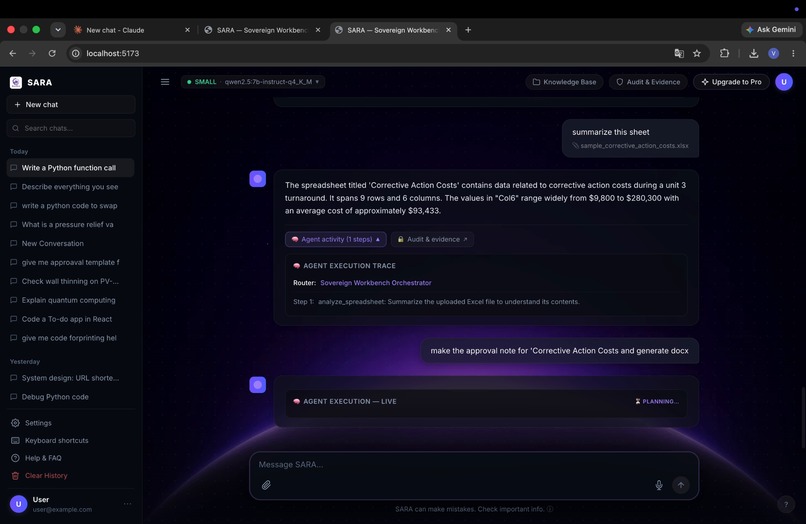Open Help & FAQ
806x524 pixels.
[x=43, y=458]
